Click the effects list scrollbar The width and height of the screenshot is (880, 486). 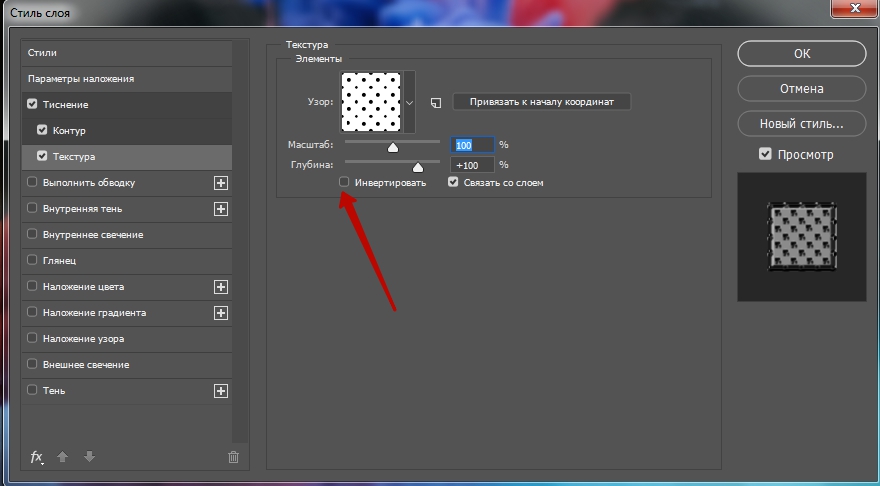(x=240, y=241)
